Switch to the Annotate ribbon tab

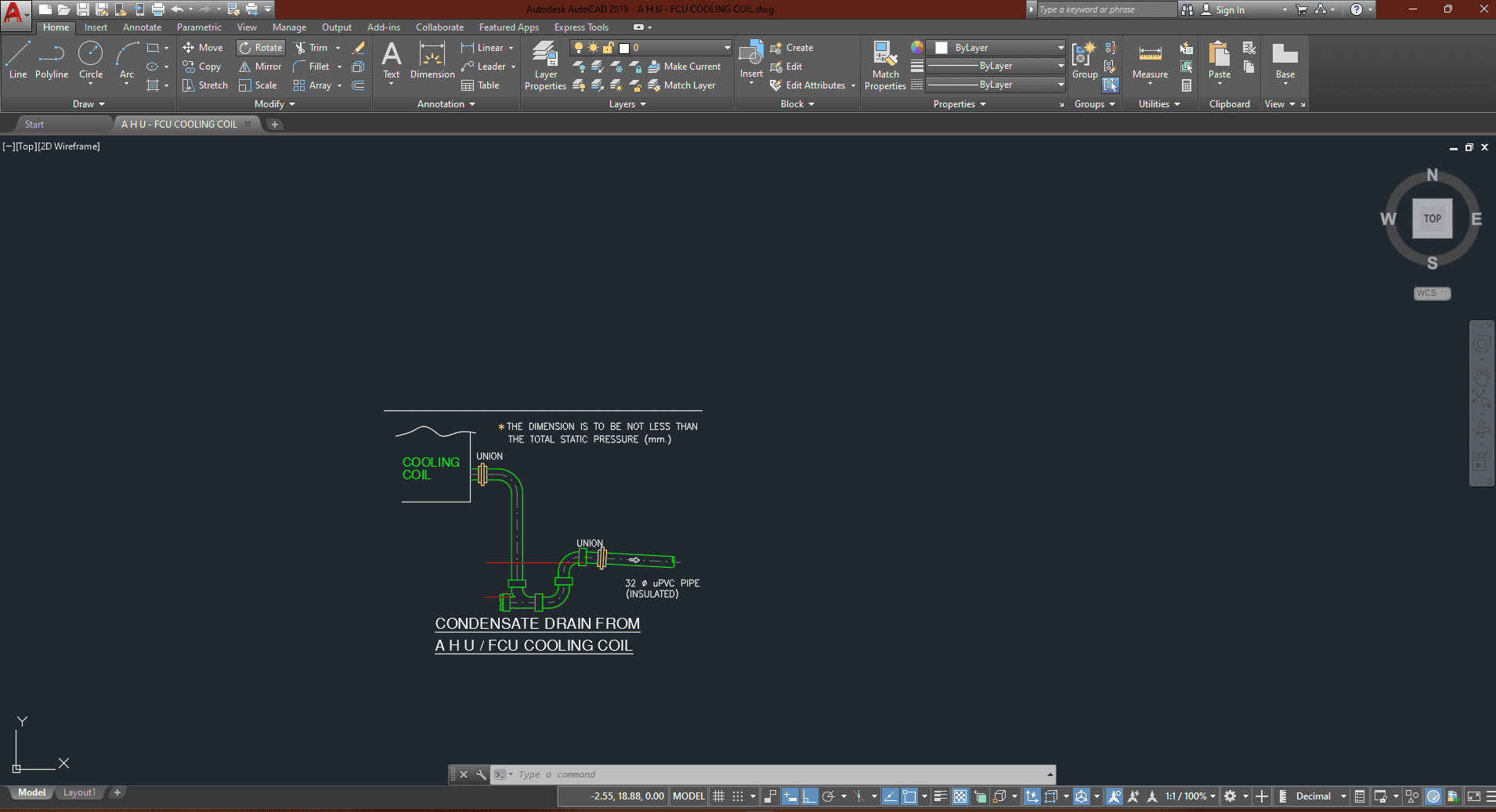142,27
